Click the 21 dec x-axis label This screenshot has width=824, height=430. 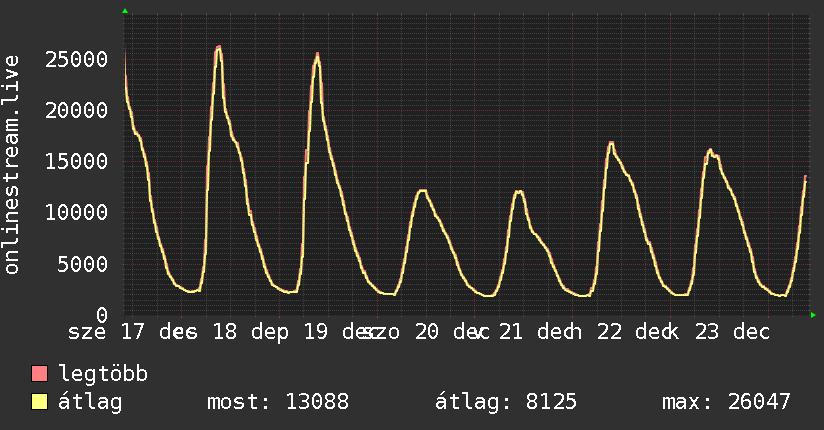point(536,332)
